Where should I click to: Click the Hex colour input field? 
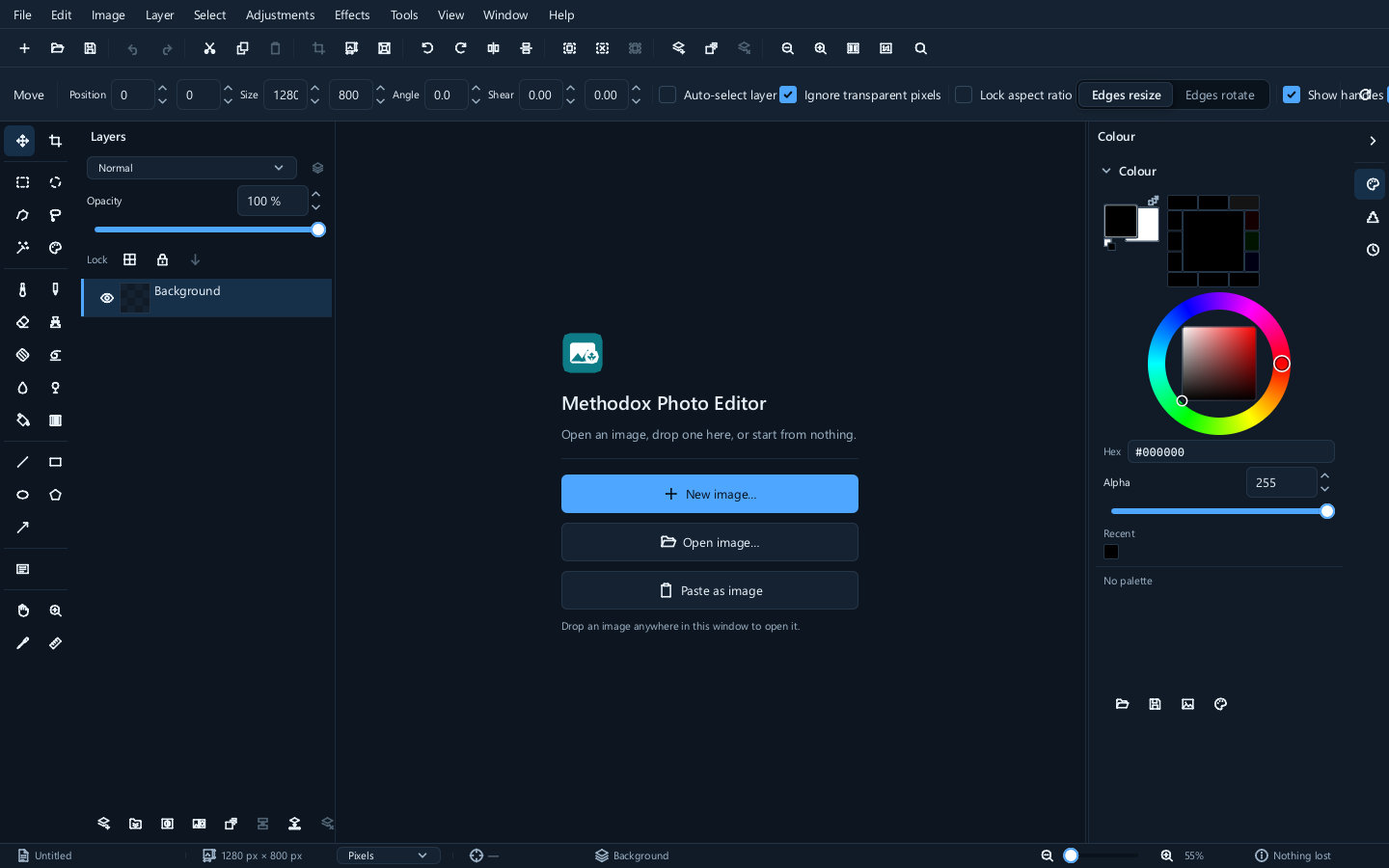pyautogui.click(x=1231, y=451)
